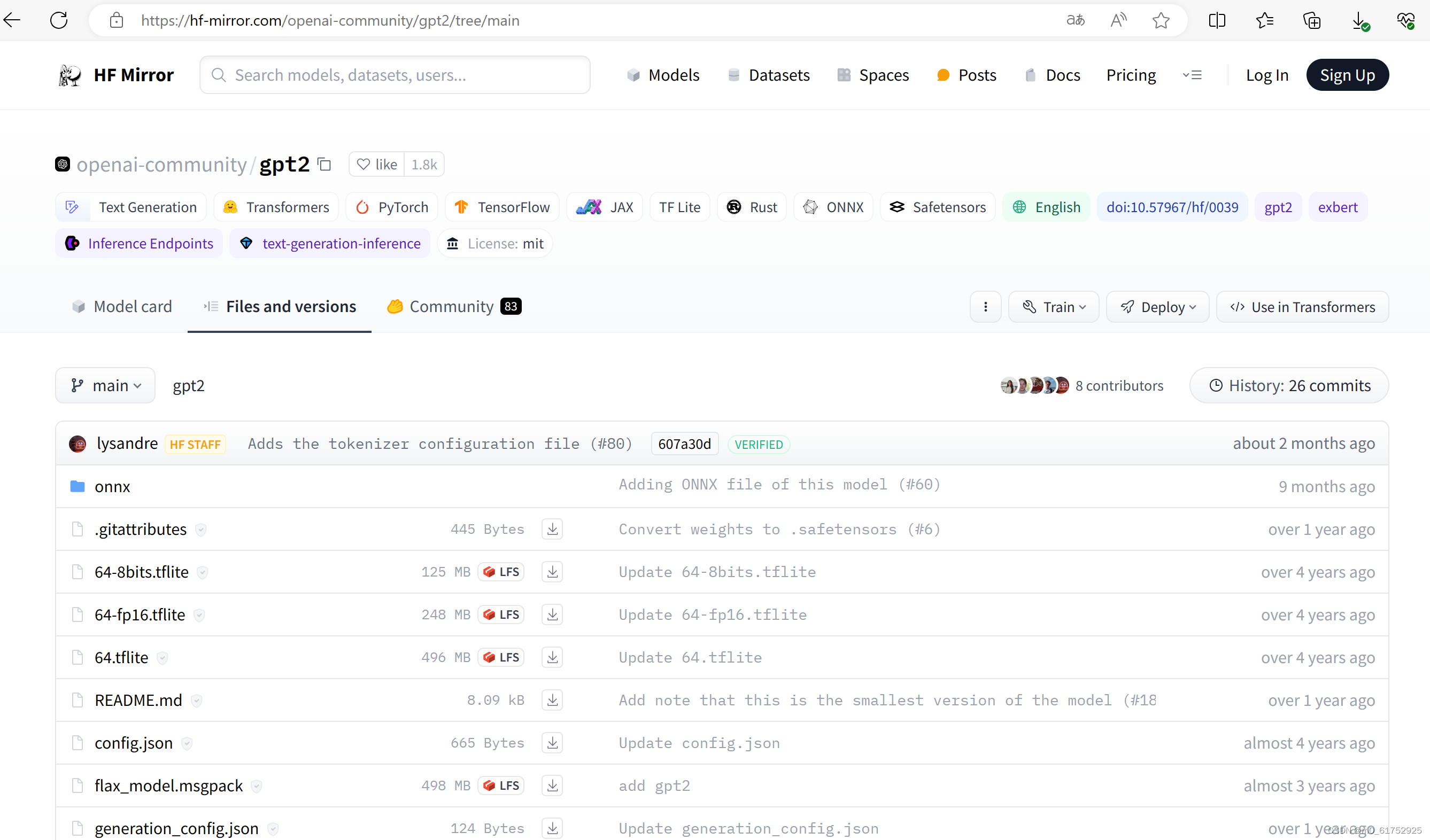Switch to the Model card tab
Image resolution: width=1430 pixels, height=840 pixels.
(x=122, y=307)
